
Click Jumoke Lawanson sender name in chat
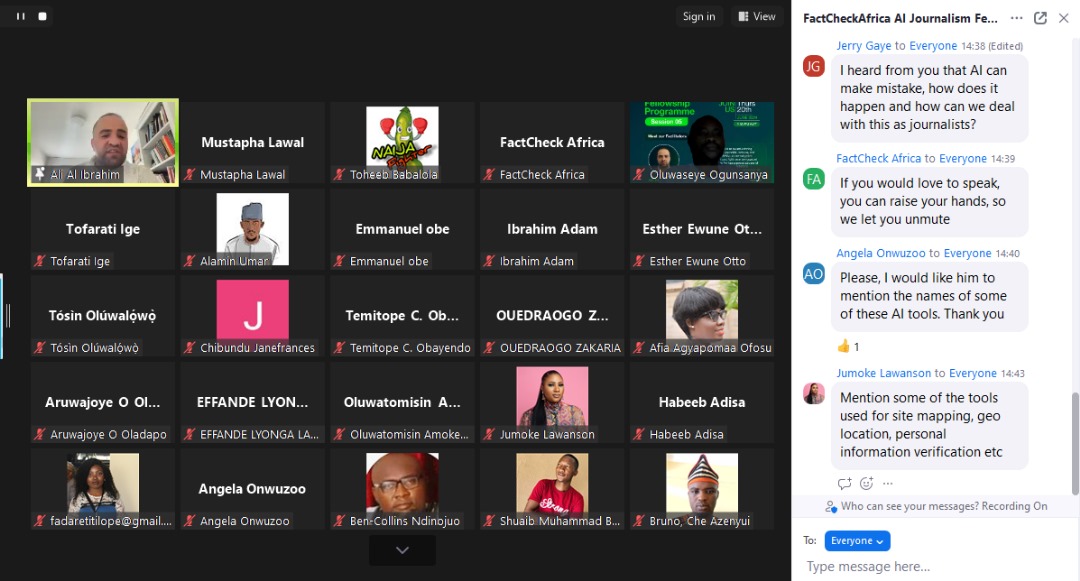(884, 373)
